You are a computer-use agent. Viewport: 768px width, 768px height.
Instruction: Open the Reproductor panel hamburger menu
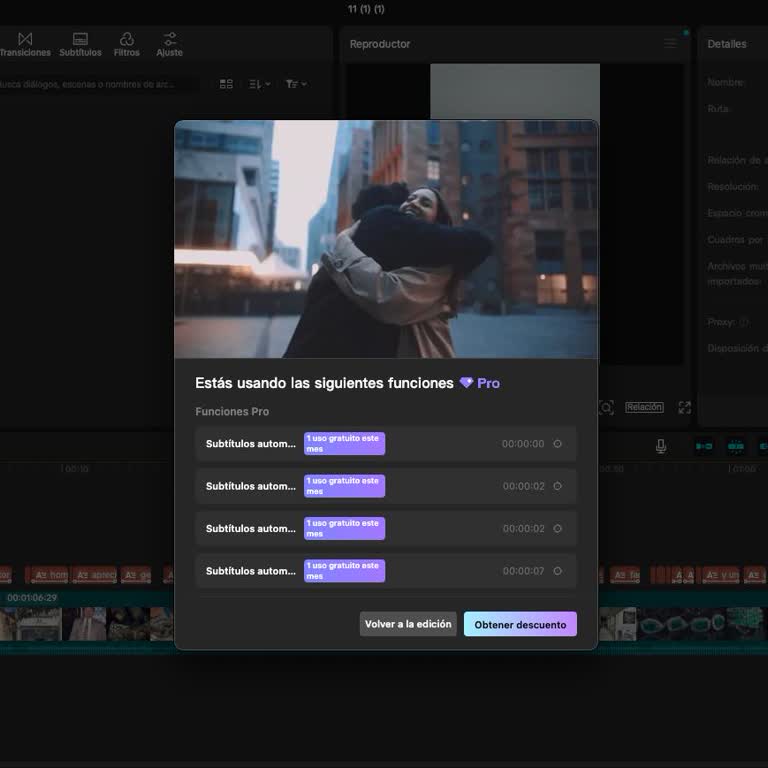(x=670, y=44)
